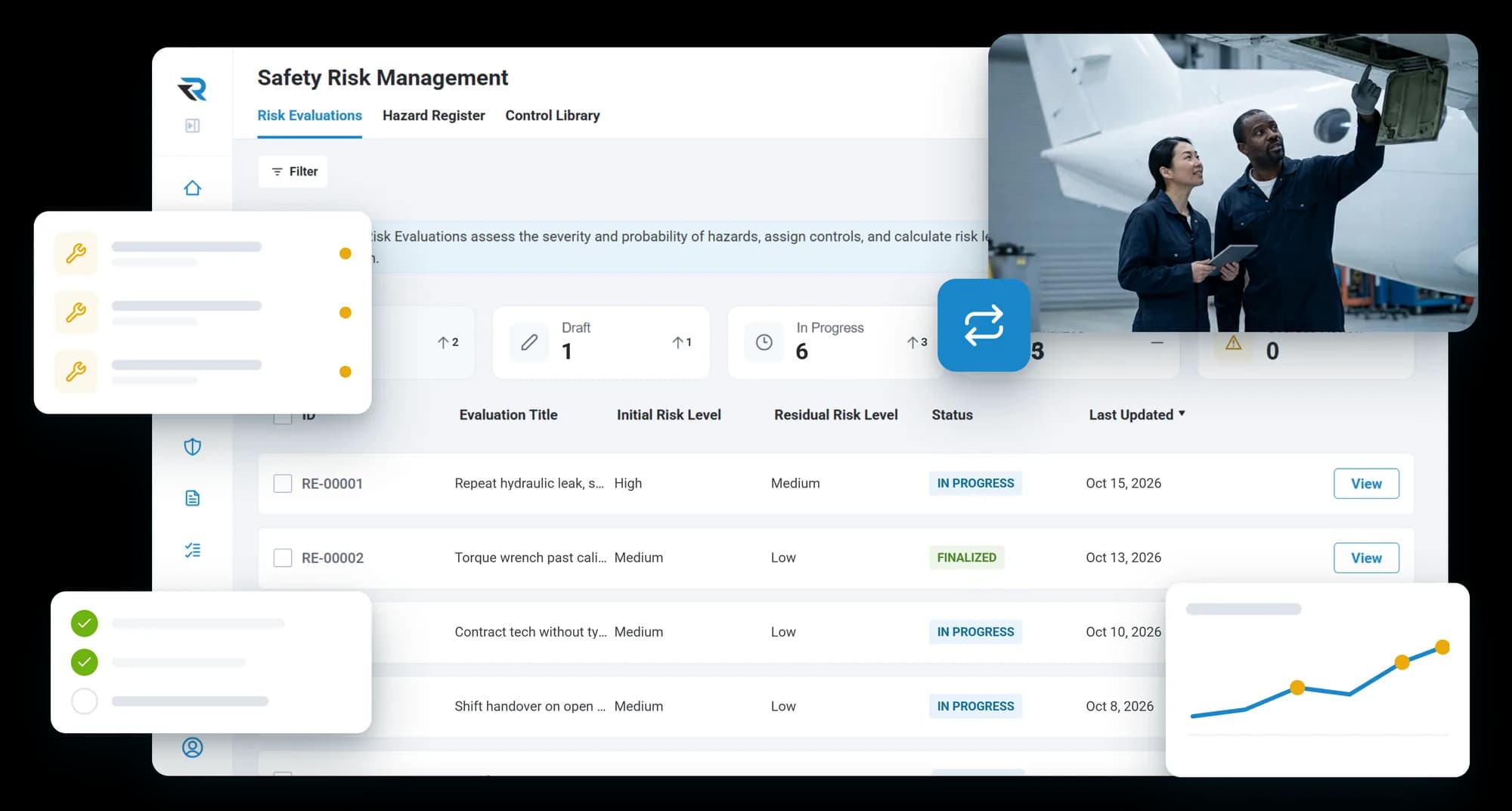Click View for the Repeat hydraulic leak row
This screenshot has height=811, width=1512.
coord(1366,484)
